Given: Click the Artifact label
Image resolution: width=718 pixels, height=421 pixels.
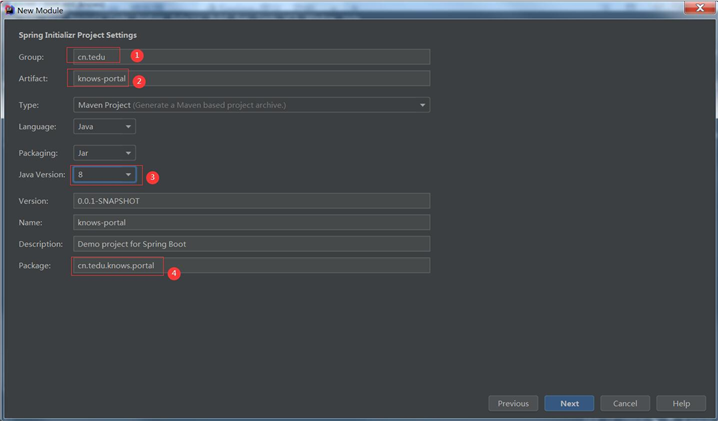Looking at the screenshot, I should [33, 78].
